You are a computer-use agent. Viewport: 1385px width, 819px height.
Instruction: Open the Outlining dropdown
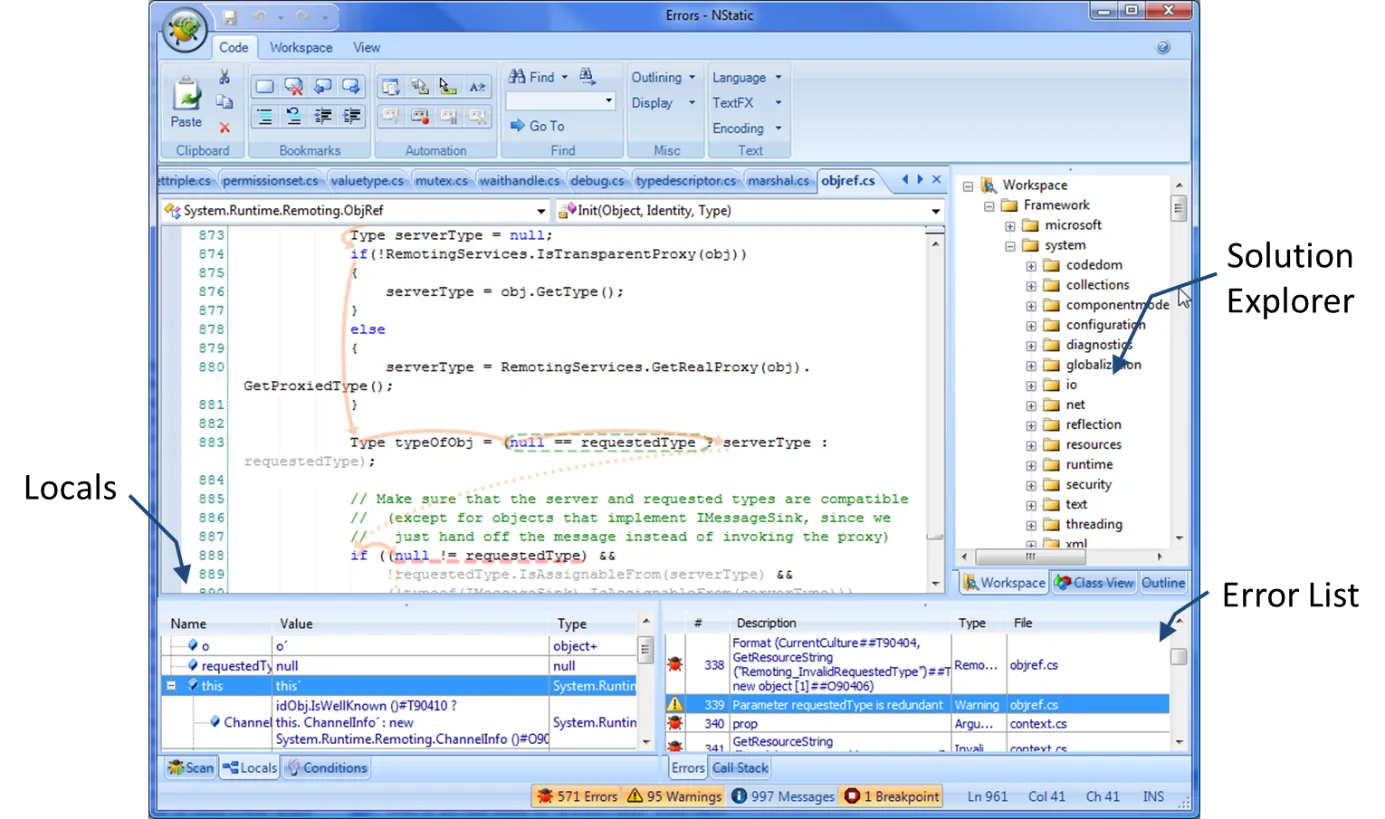(x=664, y=77)
